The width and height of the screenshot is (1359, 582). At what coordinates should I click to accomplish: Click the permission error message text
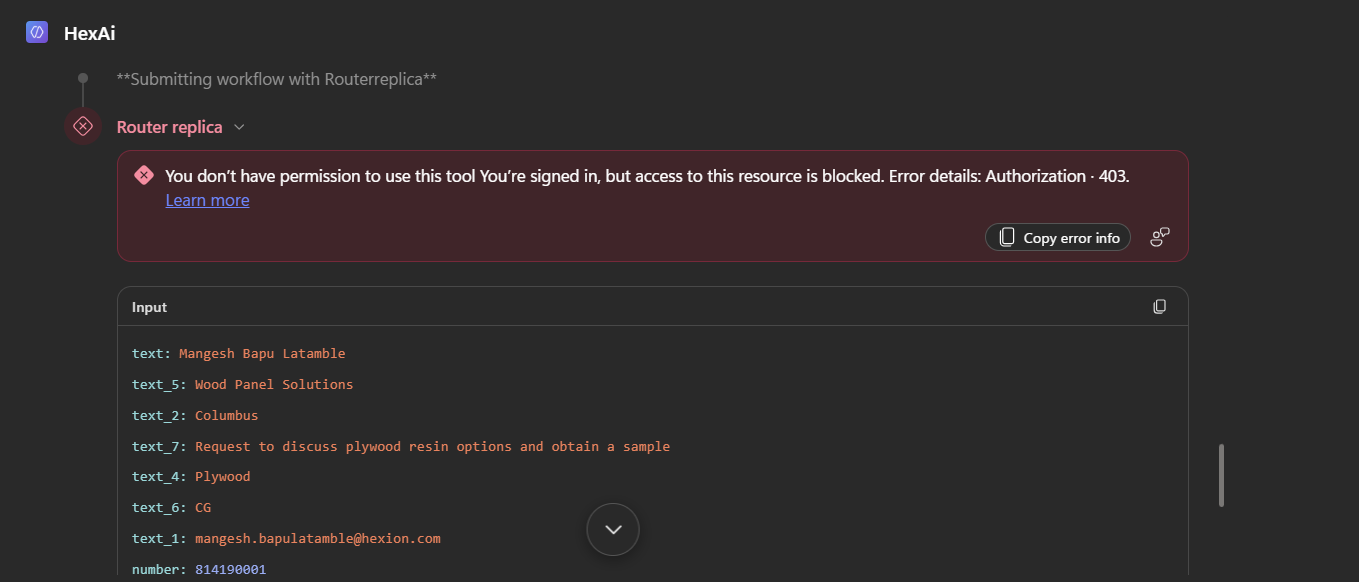coord(647,176)
